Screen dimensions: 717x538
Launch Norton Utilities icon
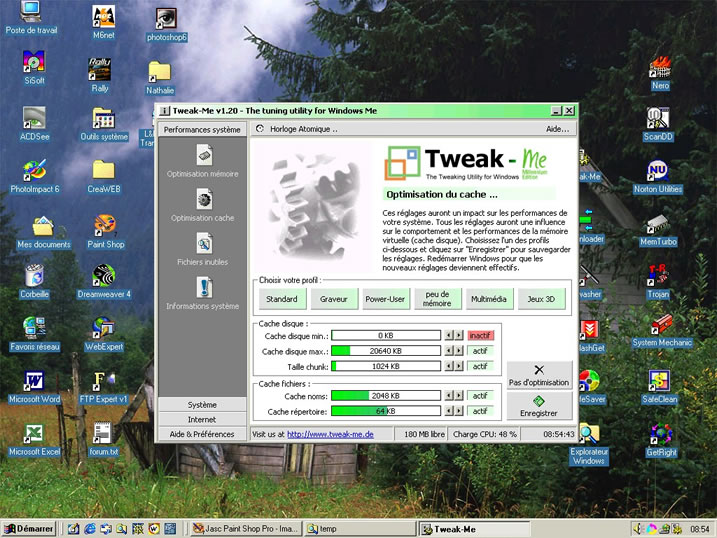click(658, 176)
